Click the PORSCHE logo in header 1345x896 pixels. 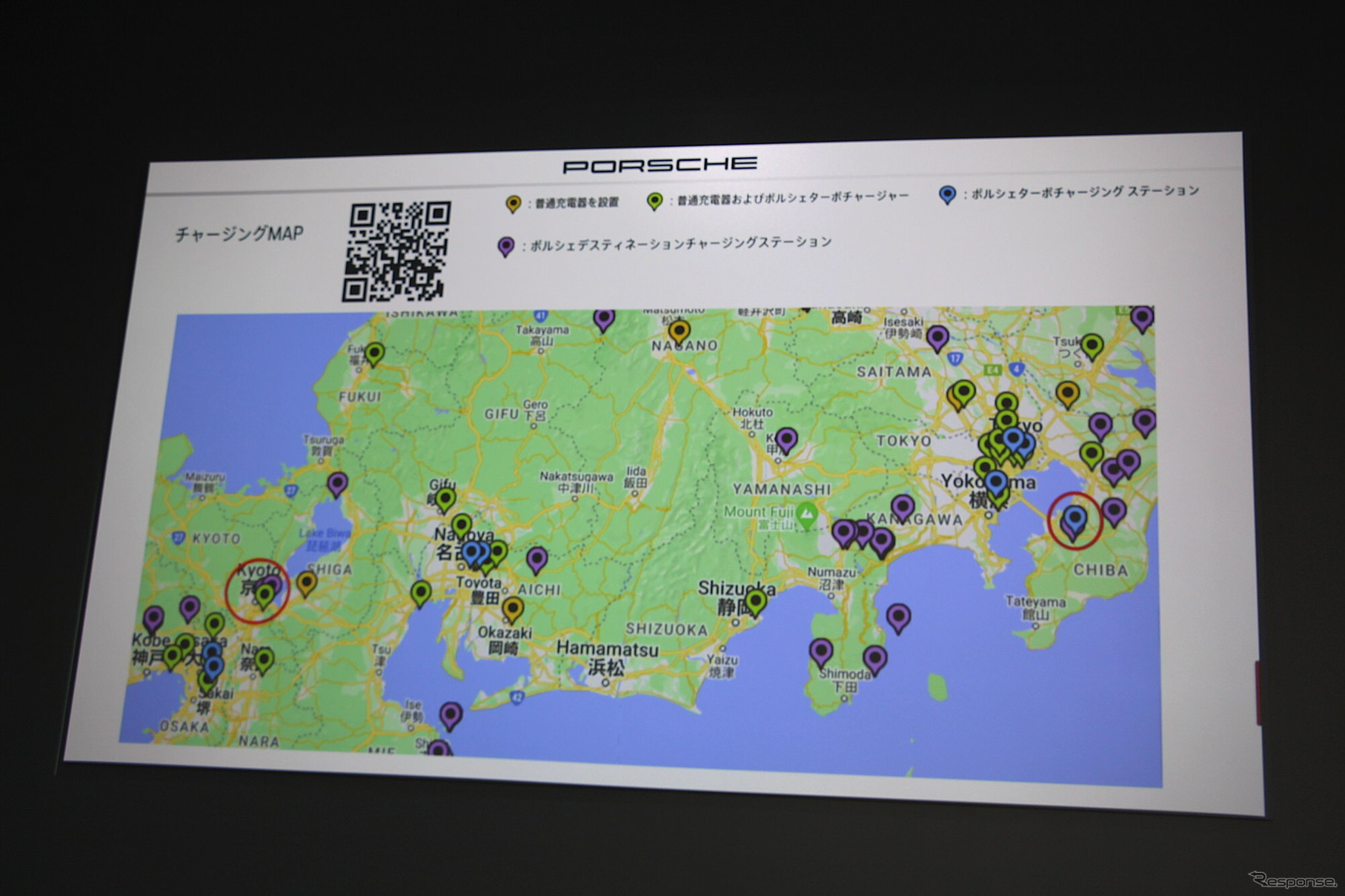[660, 165]
